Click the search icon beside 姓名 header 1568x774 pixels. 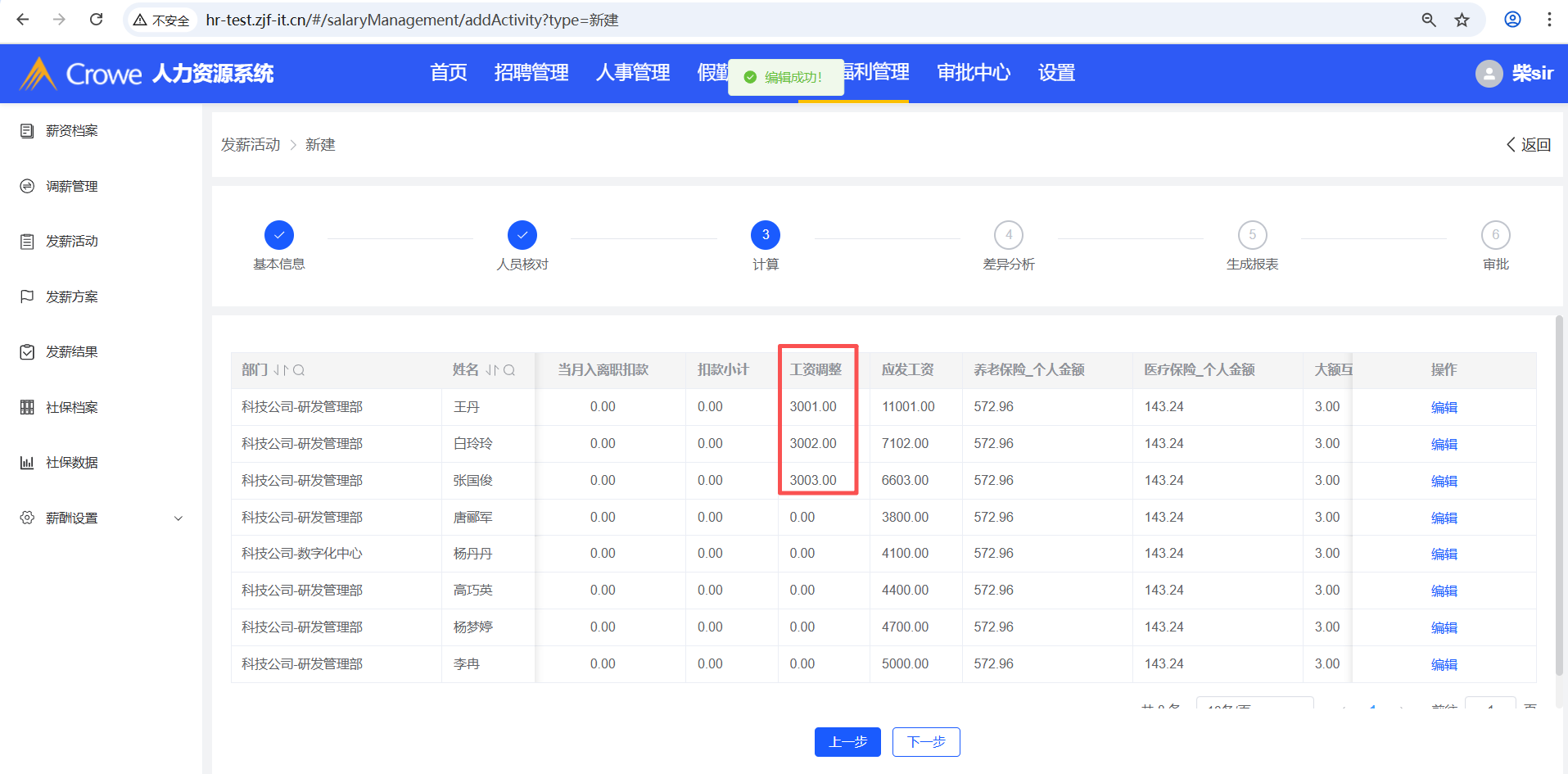pos(509,370)
